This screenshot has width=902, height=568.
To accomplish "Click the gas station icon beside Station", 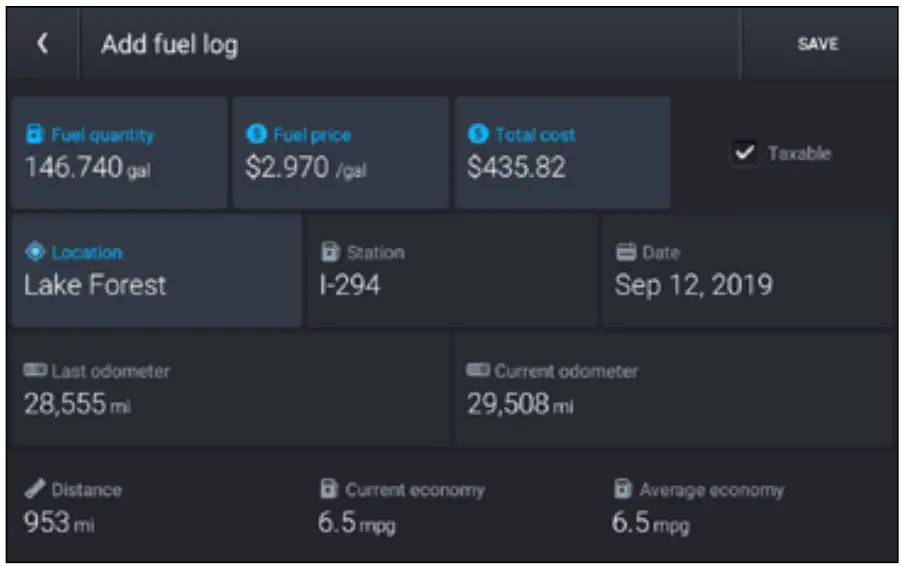I will pos(330,253).
